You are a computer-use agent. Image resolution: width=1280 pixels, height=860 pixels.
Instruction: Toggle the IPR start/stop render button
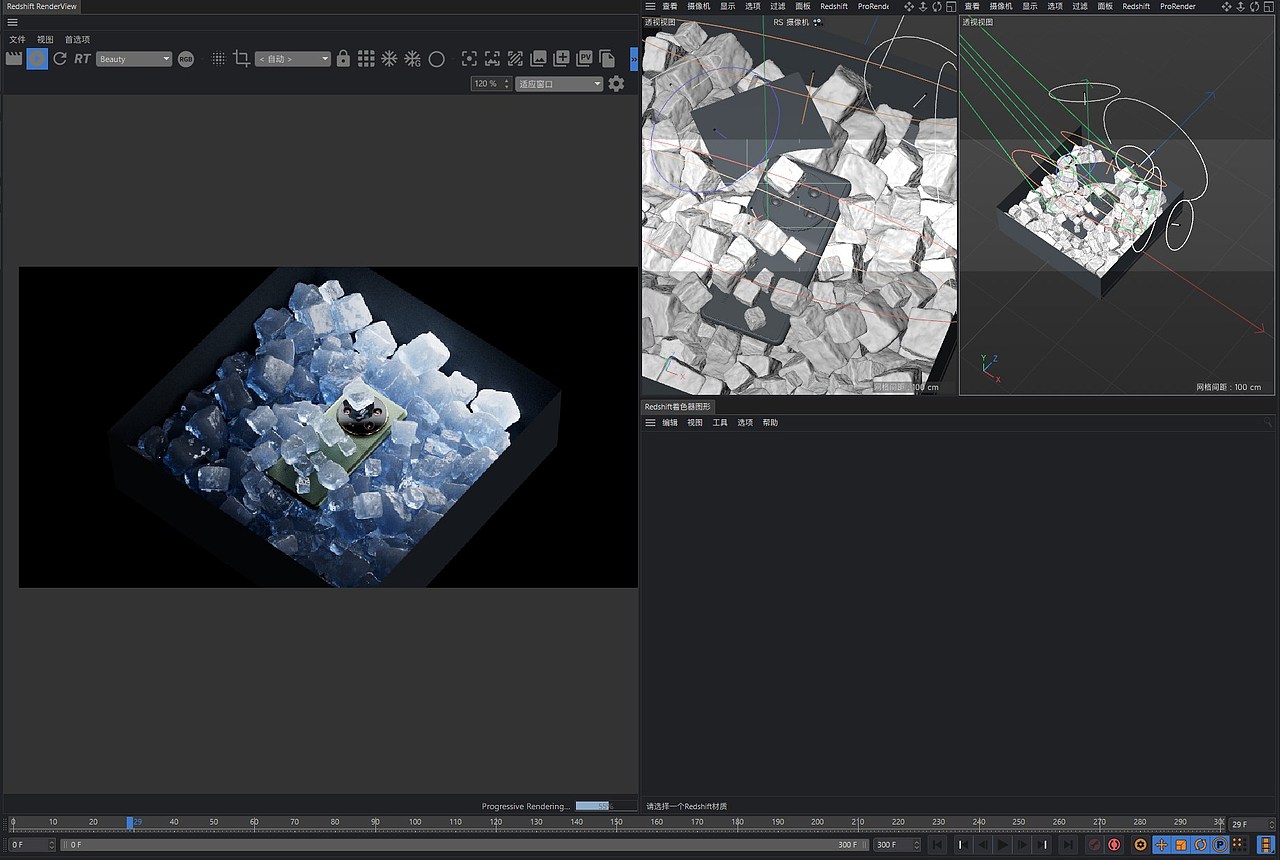[37, 59]
